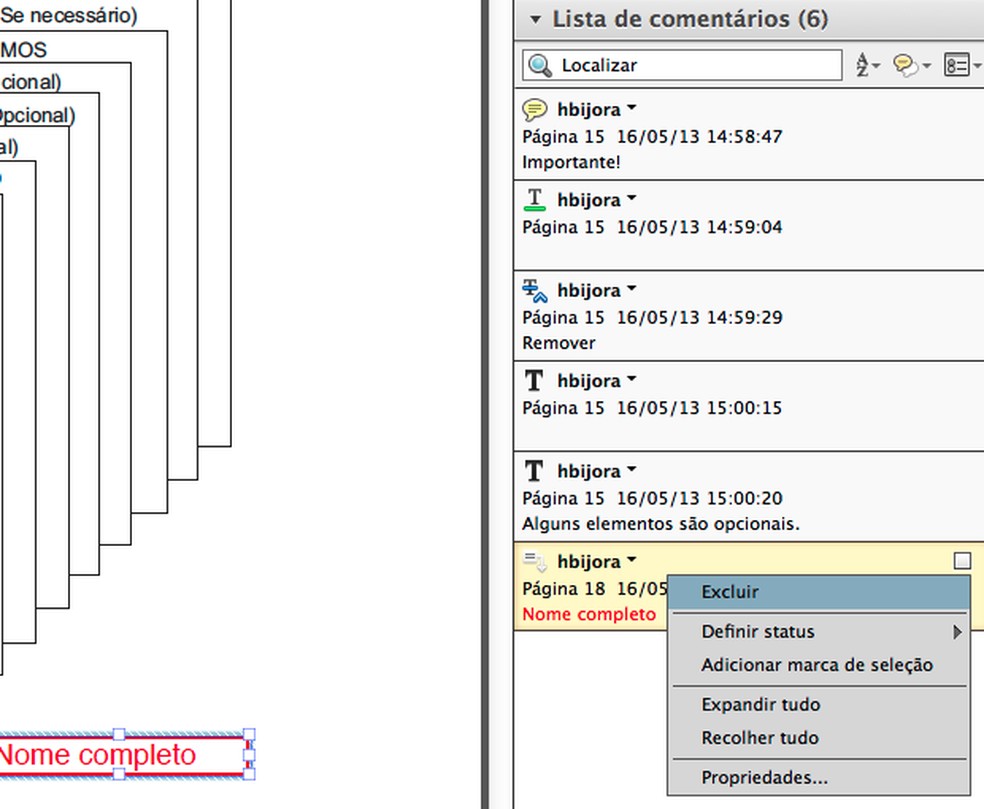
Task: Open the filter comments bubble dropdown
Action: pos(911,65)
